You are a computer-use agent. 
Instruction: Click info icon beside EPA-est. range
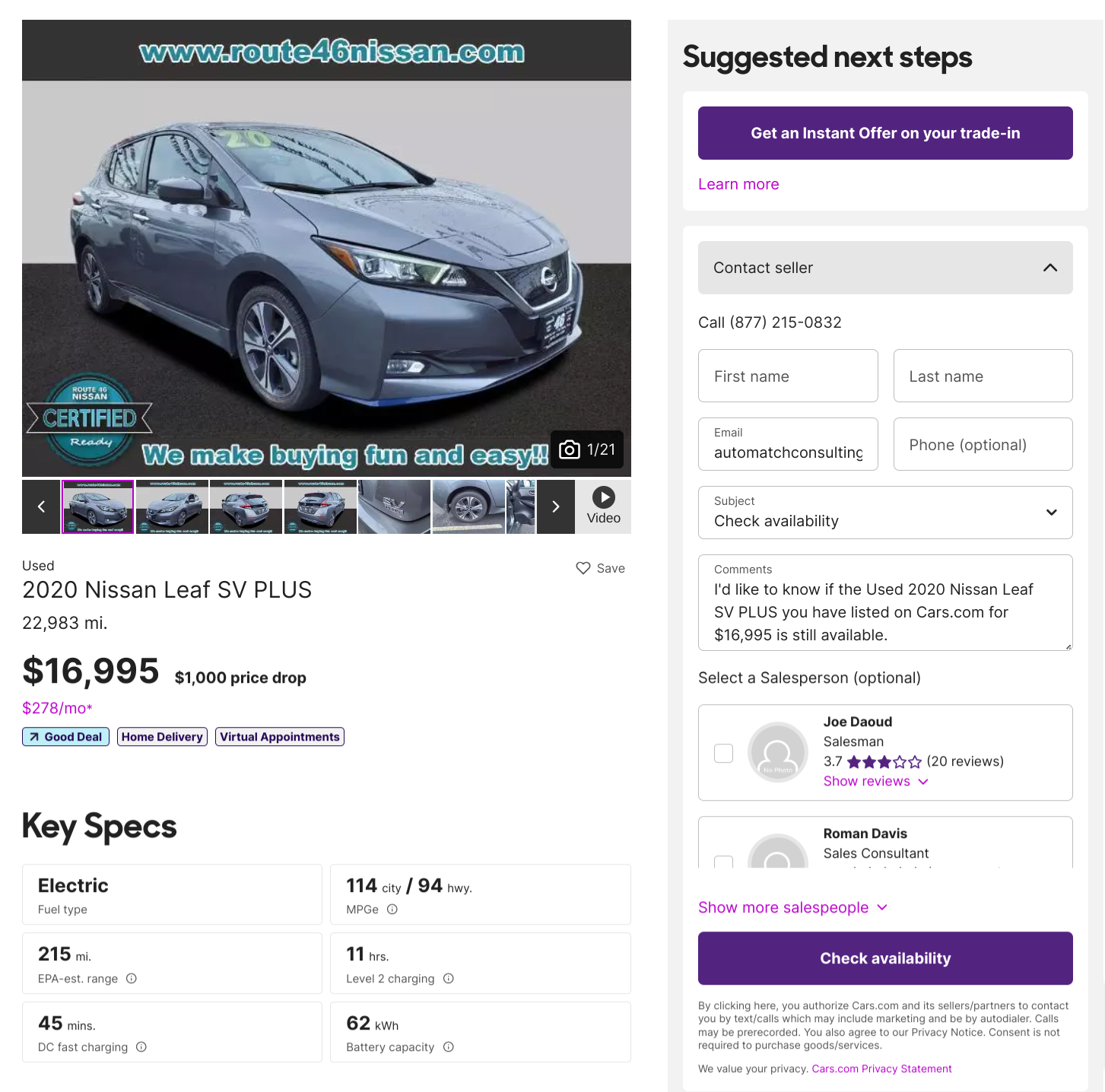coord(132,979)
